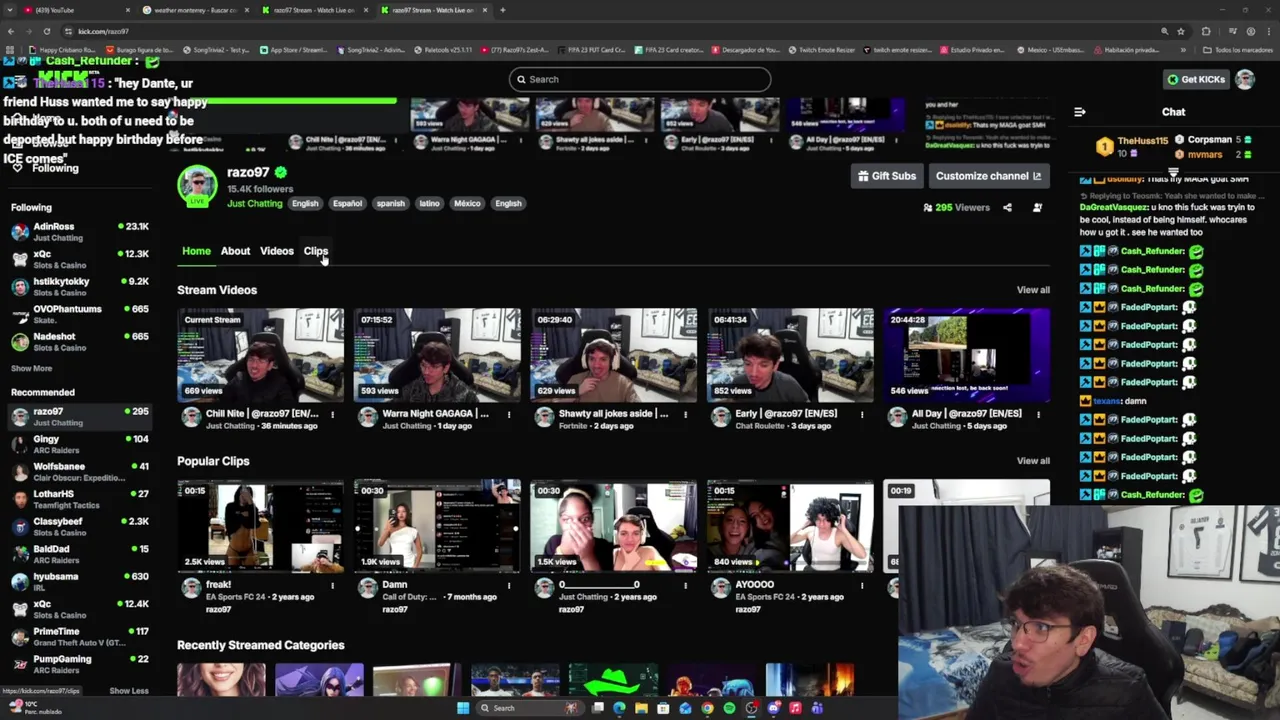Open the 07:15:52 Warra Night video thumbnail
Viewport: 1280px width, 720px height.
click(x=437, y=354)
